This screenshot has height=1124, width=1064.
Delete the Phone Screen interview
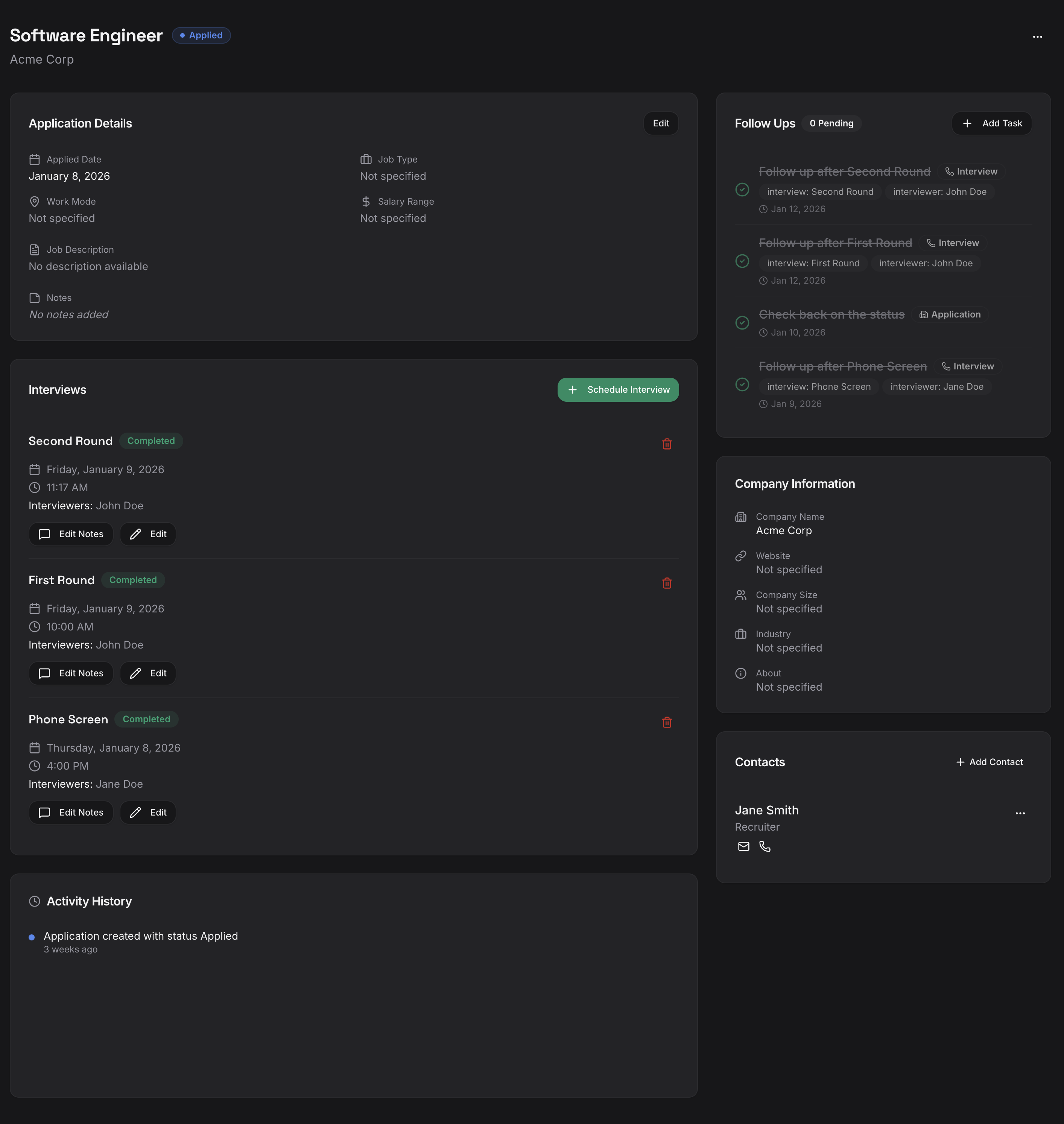[x=667, y=723]
